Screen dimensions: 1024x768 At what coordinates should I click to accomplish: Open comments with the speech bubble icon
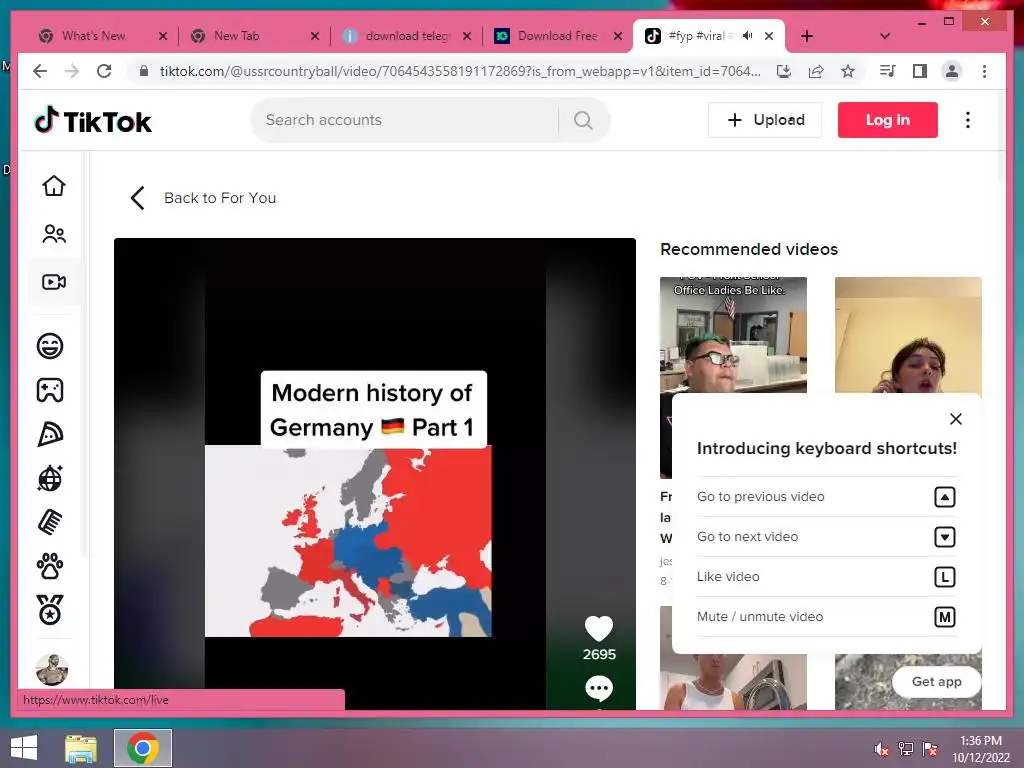click(599, 688)
